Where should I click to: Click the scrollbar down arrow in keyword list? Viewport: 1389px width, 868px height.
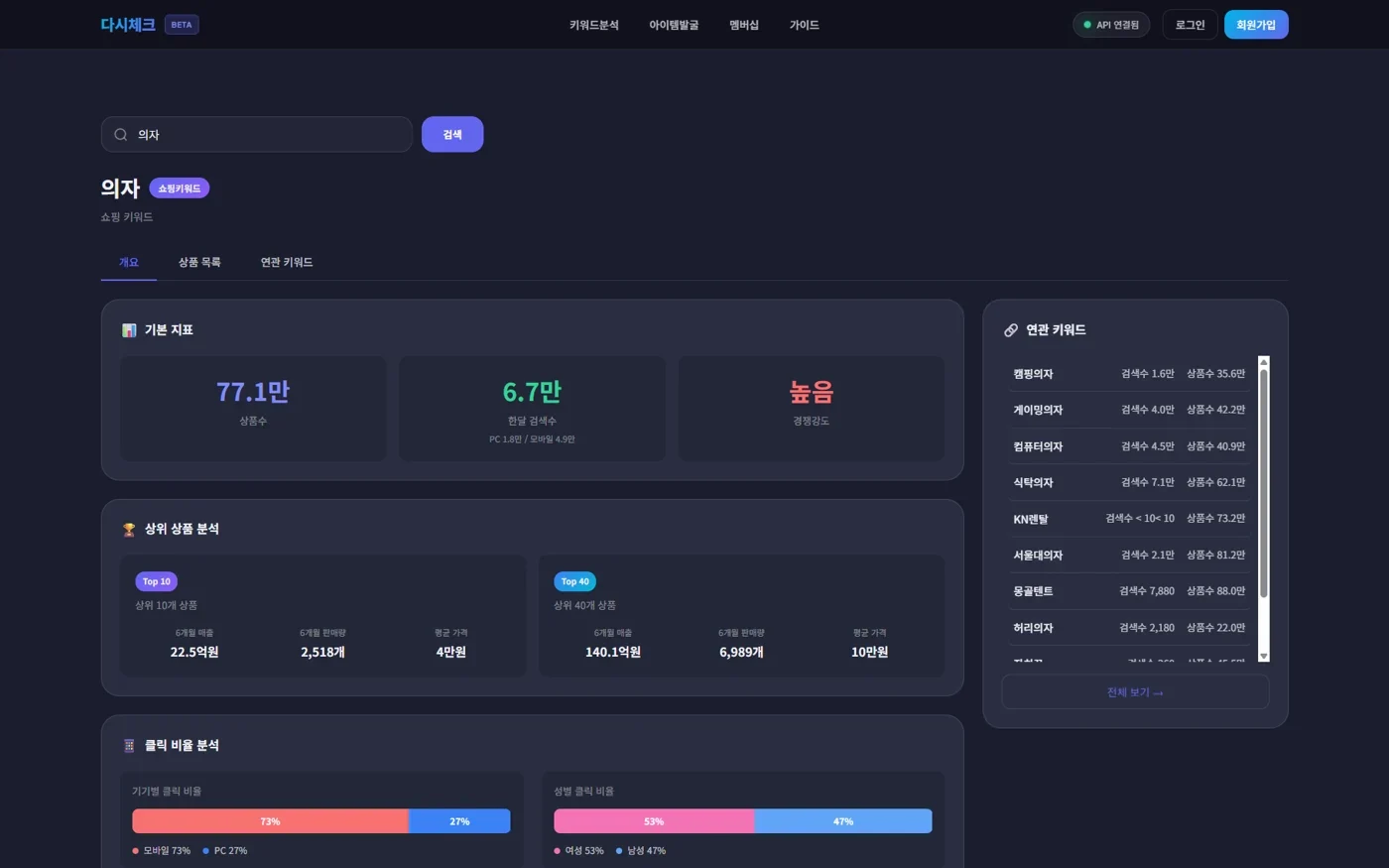tap(1264, 656)
